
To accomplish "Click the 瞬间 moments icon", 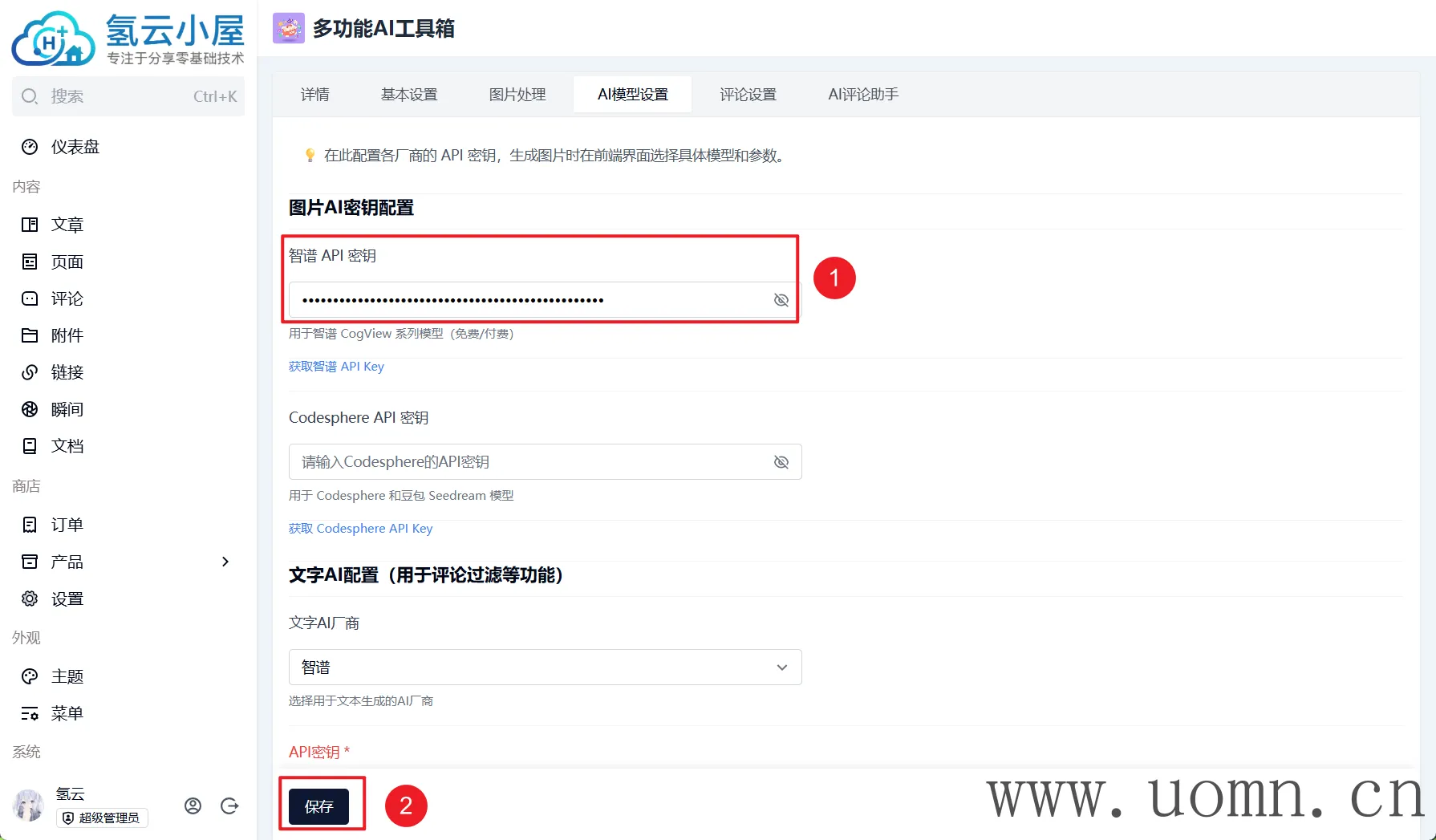I will [30, 409].
